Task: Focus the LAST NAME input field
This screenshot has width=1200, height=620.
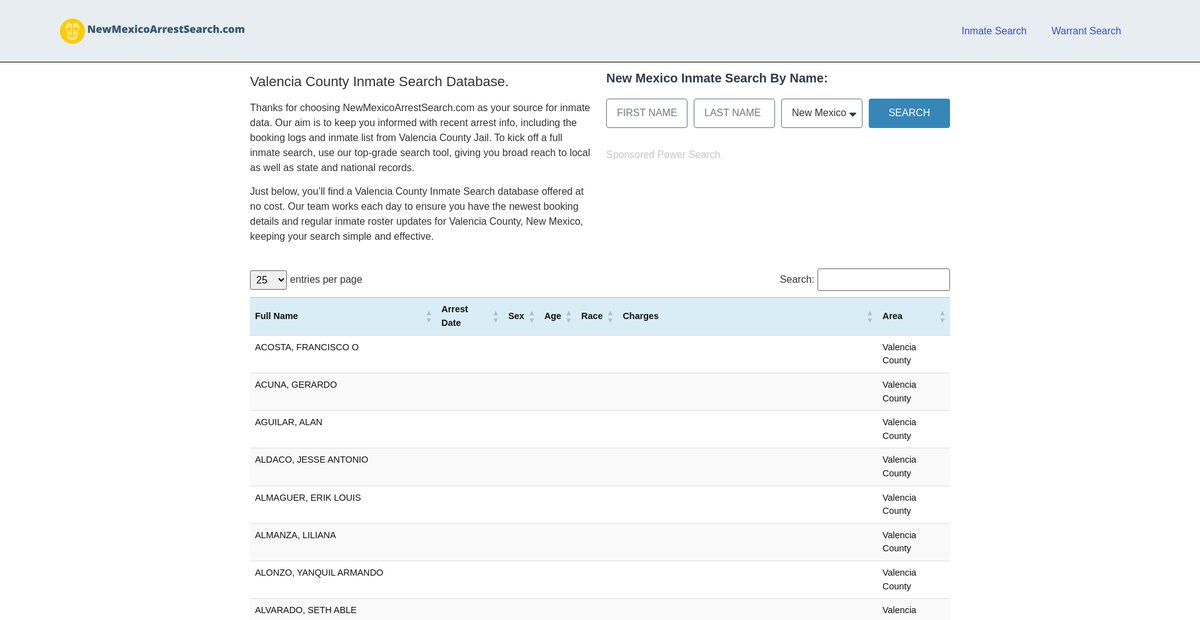Action: (x=733, y=113)
